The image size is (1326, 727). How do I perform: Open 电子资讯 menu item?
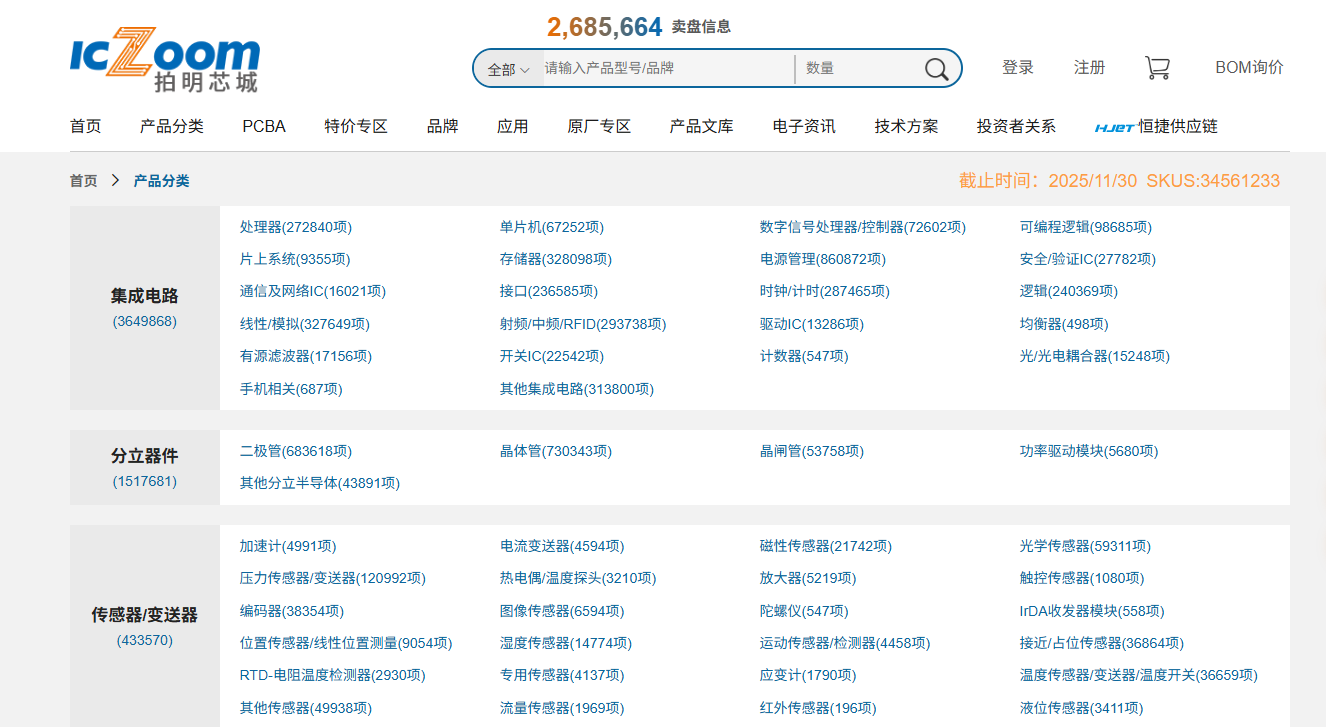click(804, 126)
